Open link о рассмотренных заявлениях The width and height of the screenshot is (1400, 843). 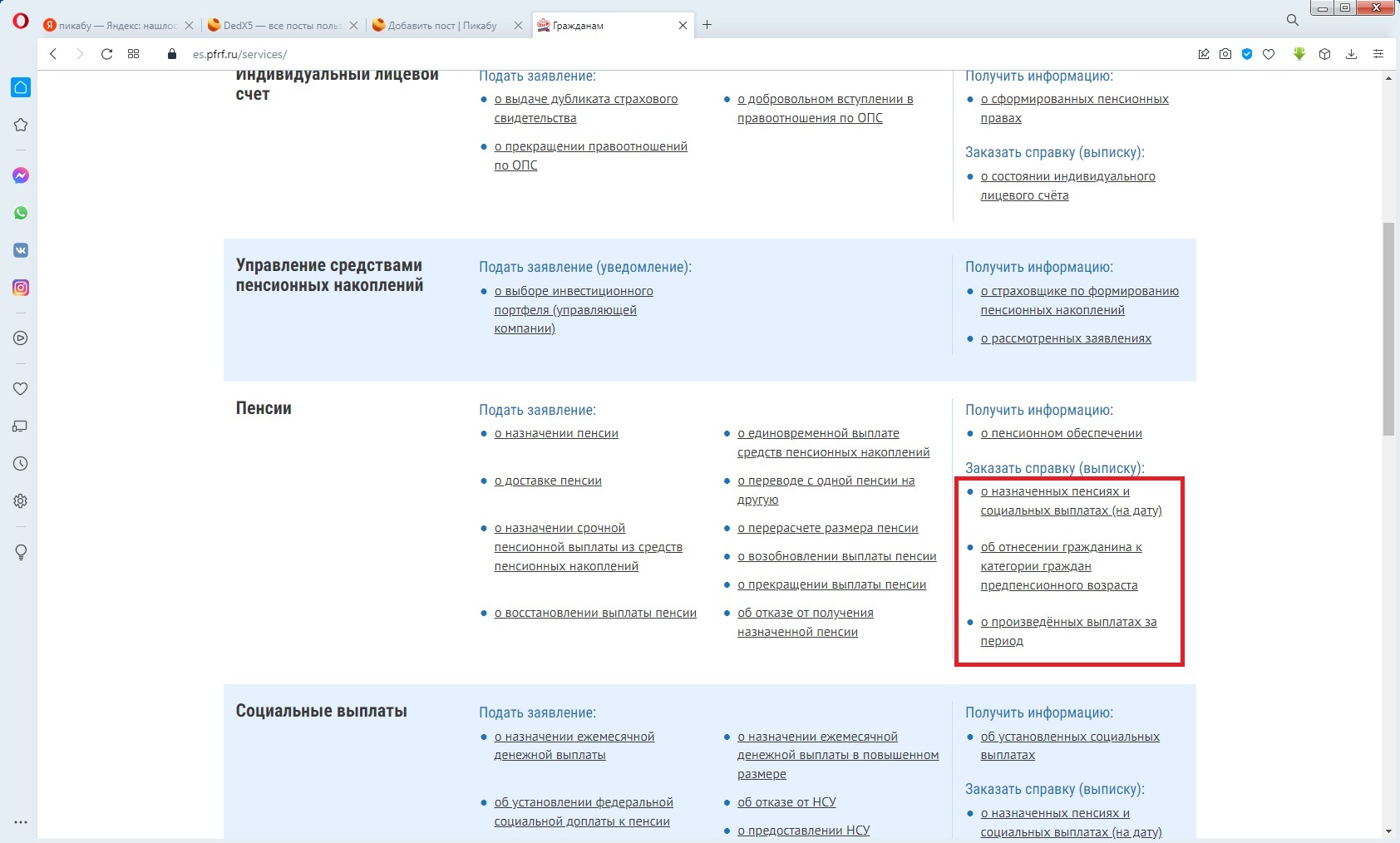1066,338
